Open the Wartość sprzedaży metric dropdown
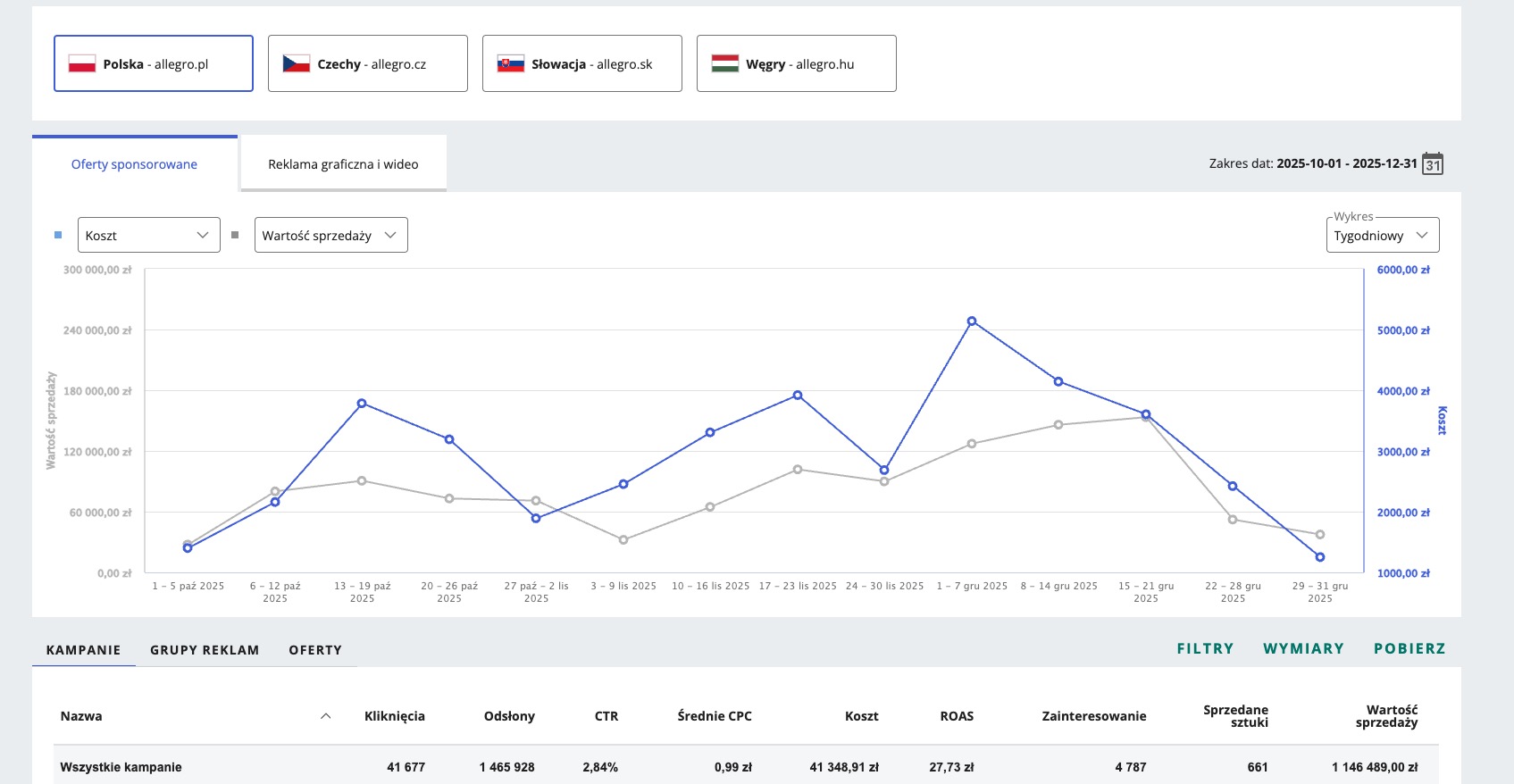1514x784 pixels. [330, 235]
